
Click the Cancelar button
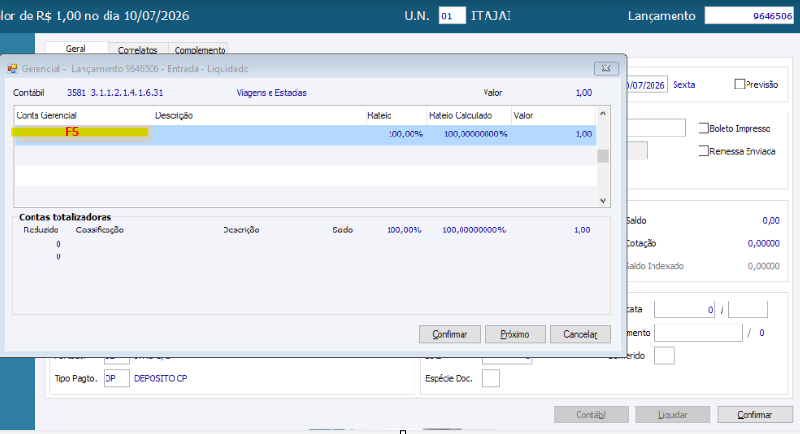click(x=580, y=335)
